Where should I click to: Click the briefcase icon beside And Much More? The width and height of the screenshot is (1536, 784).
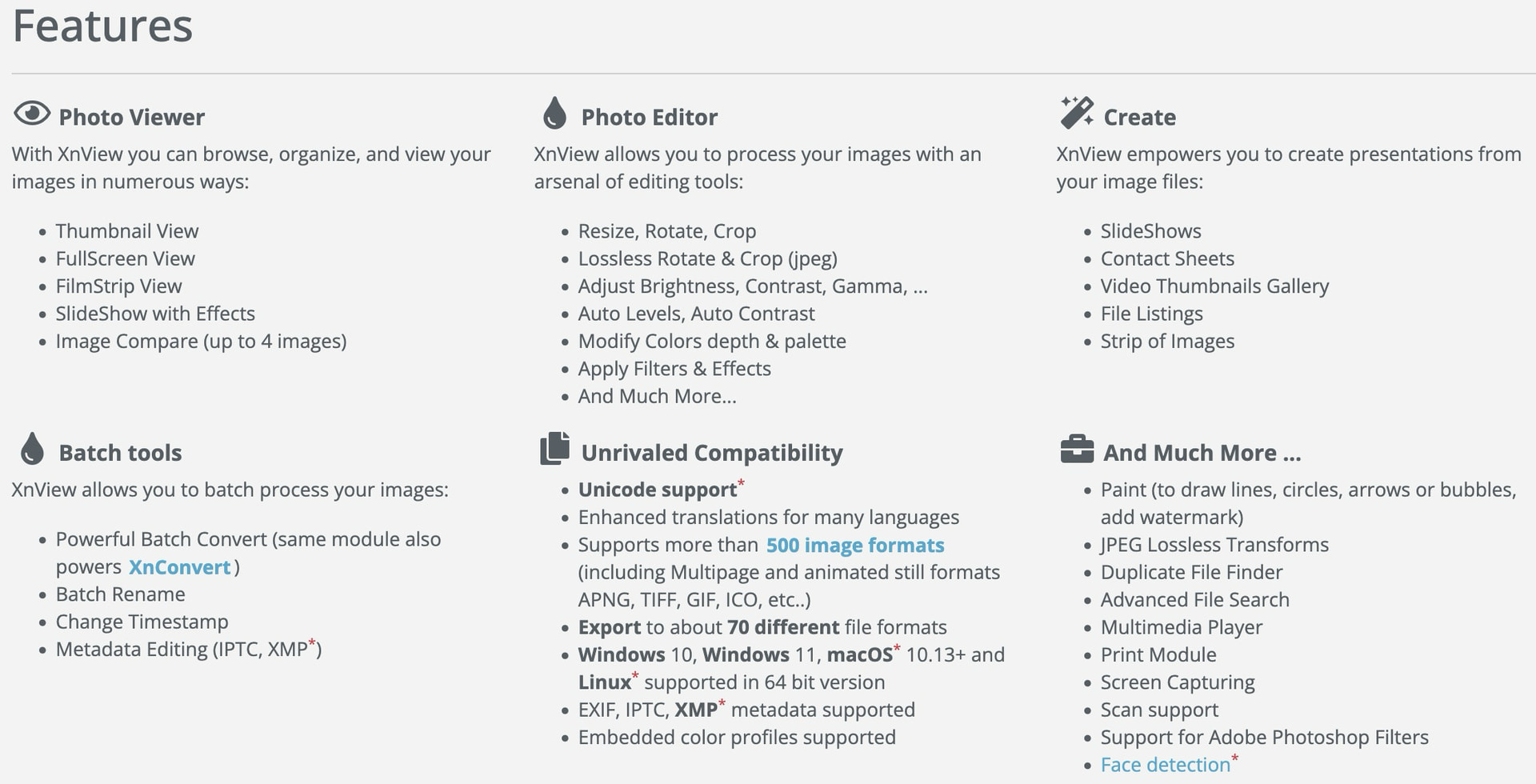click(x=1077, y=450)
